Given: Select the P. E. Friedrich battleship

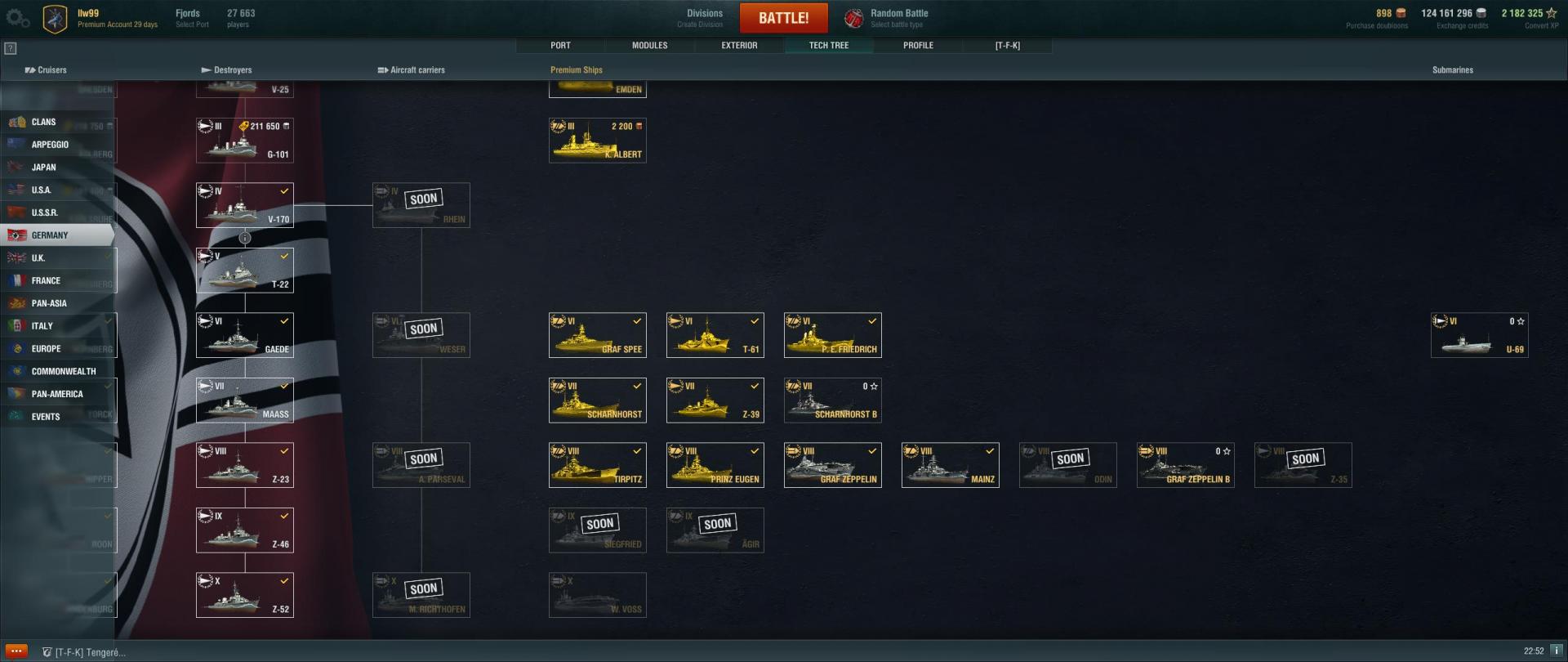Looking at the screenshot, I should point(833,335).
